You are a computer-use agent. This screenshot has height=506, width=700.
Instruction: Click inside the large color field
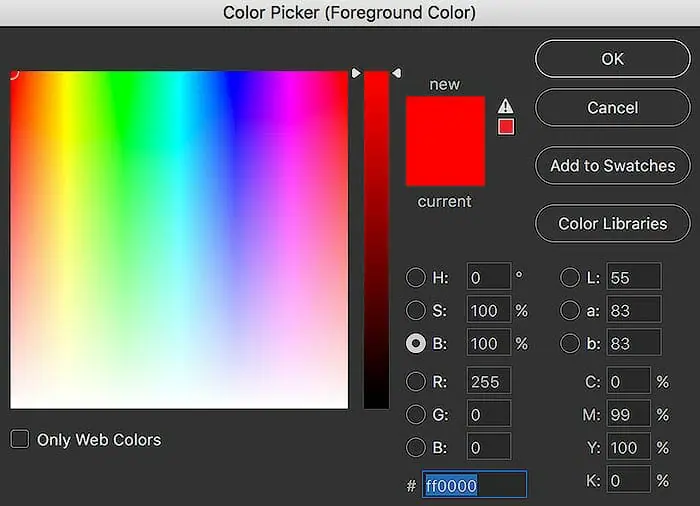[179, 240]
